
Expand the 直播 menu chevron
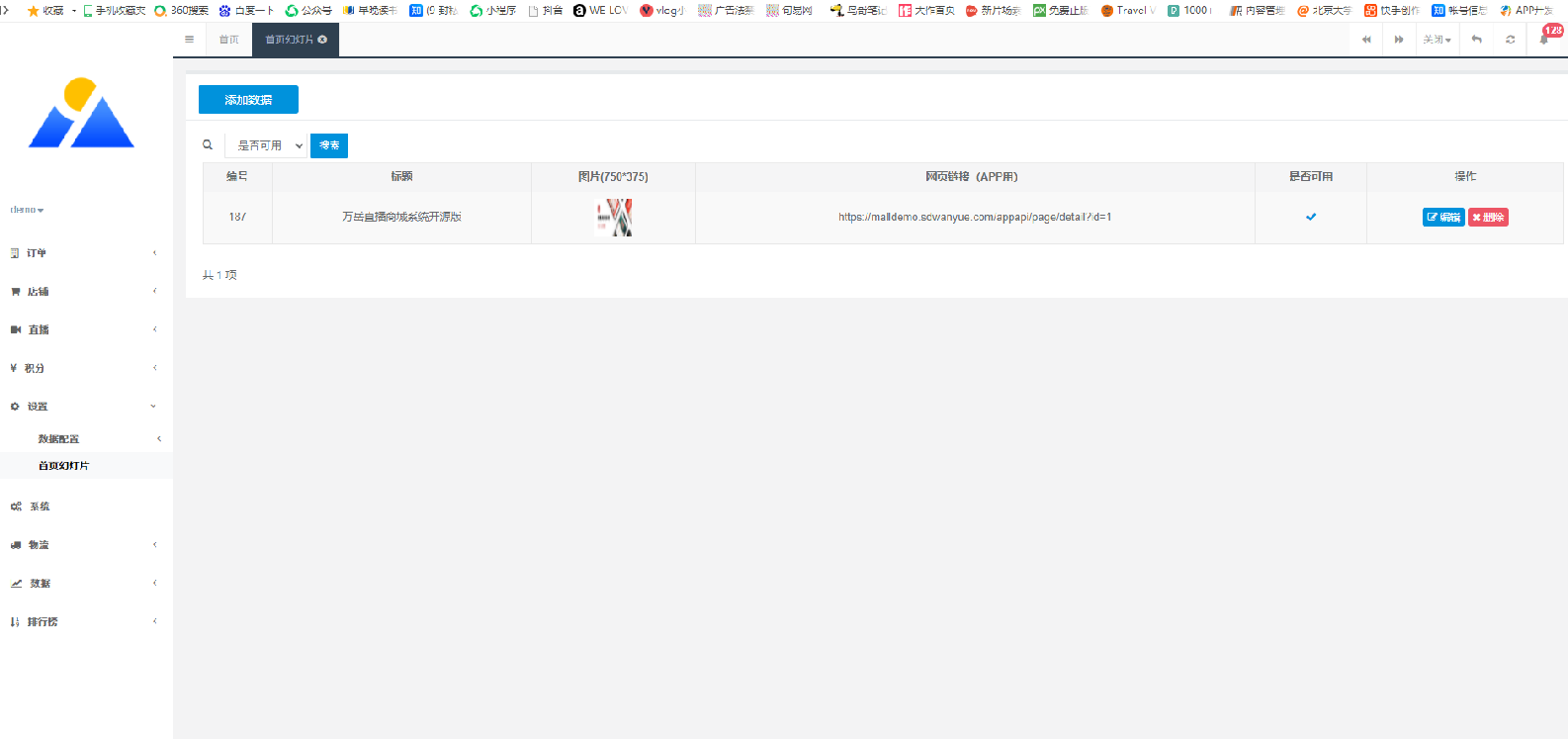pos(155,329)
